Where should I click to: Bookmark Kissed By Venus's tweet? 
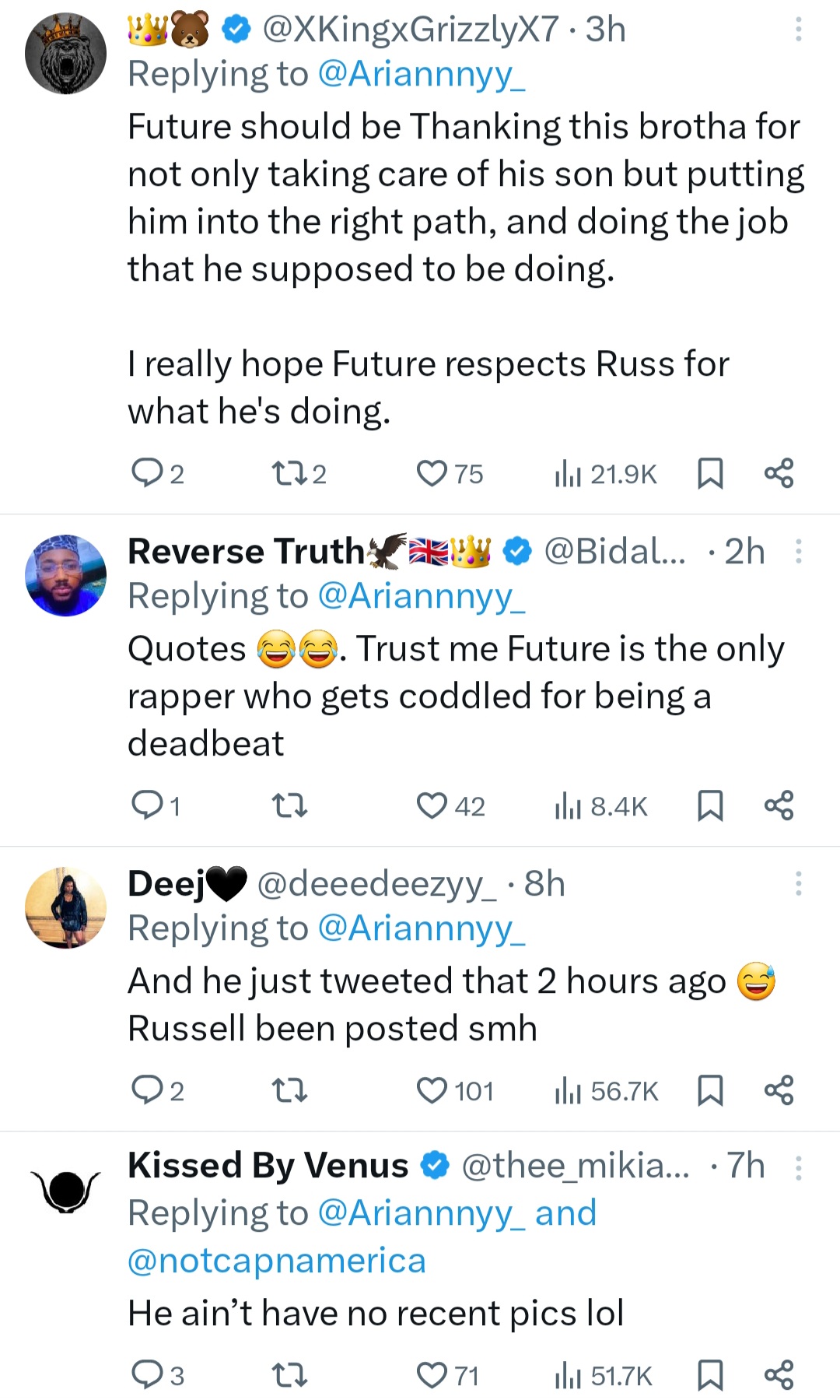coord(710,1375)
